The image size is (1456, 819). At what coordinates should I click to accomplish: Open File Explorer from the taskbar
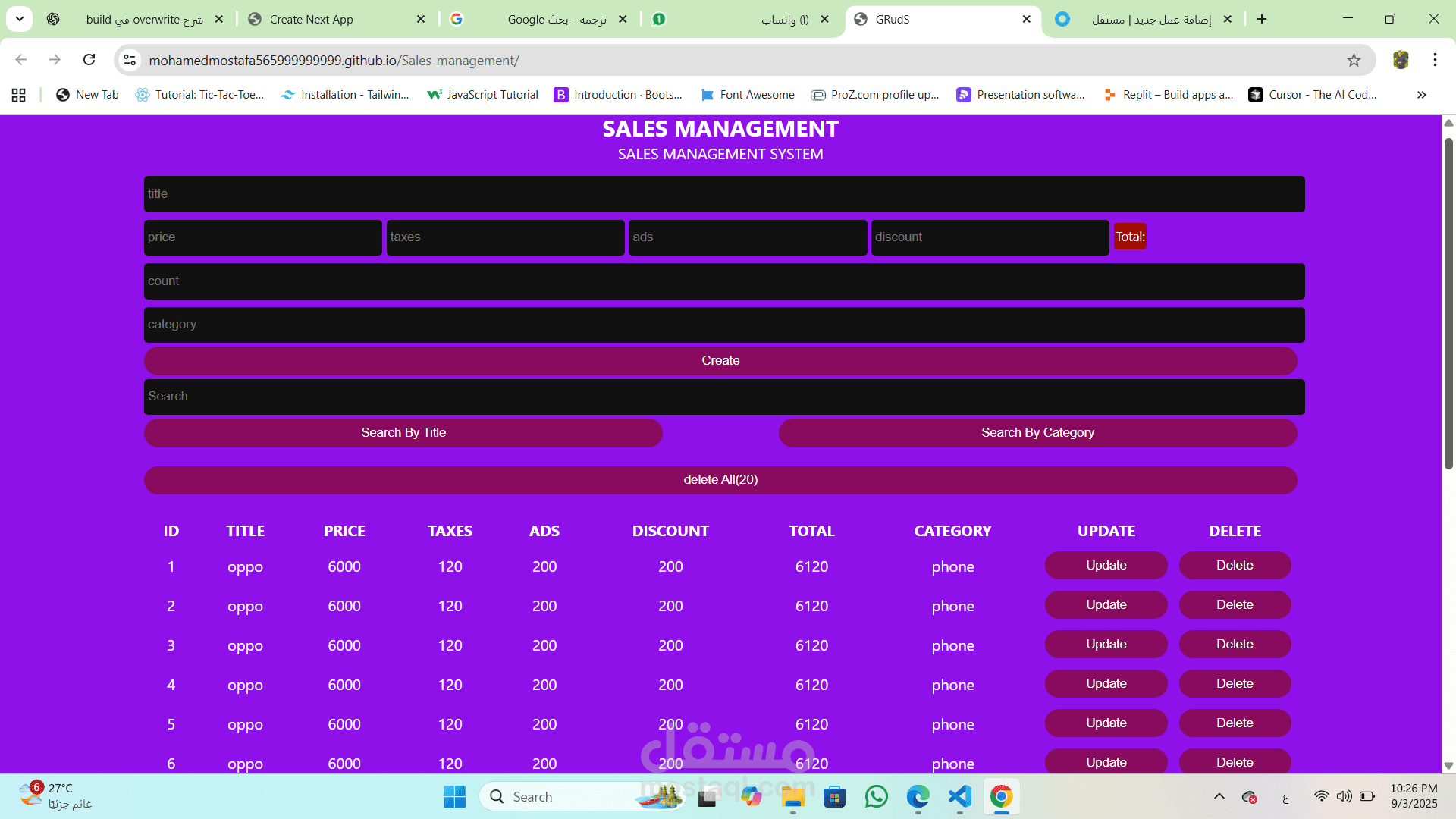click(x=792, y=797)
